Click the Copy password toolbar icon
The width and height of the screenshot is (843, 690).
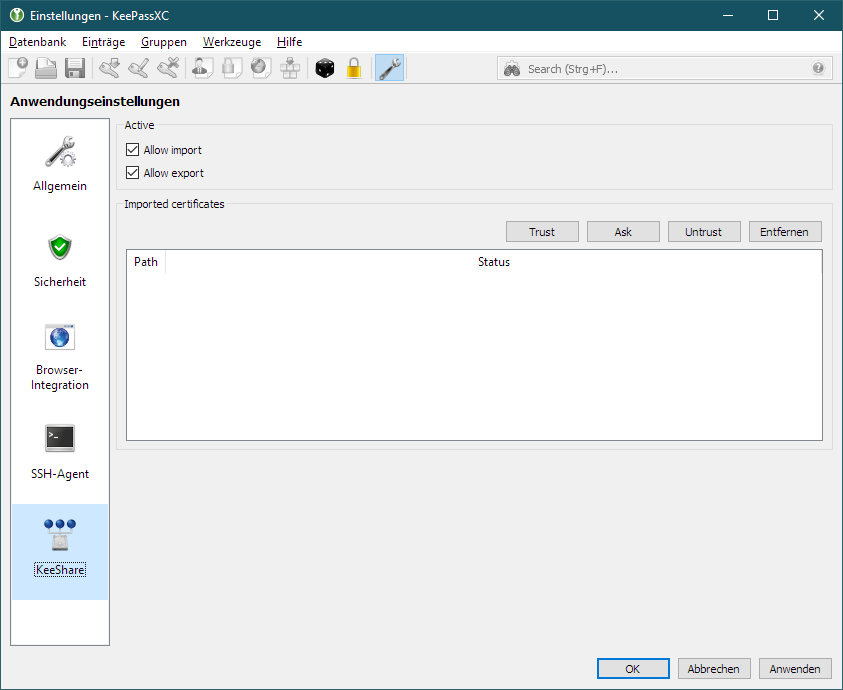232,68
